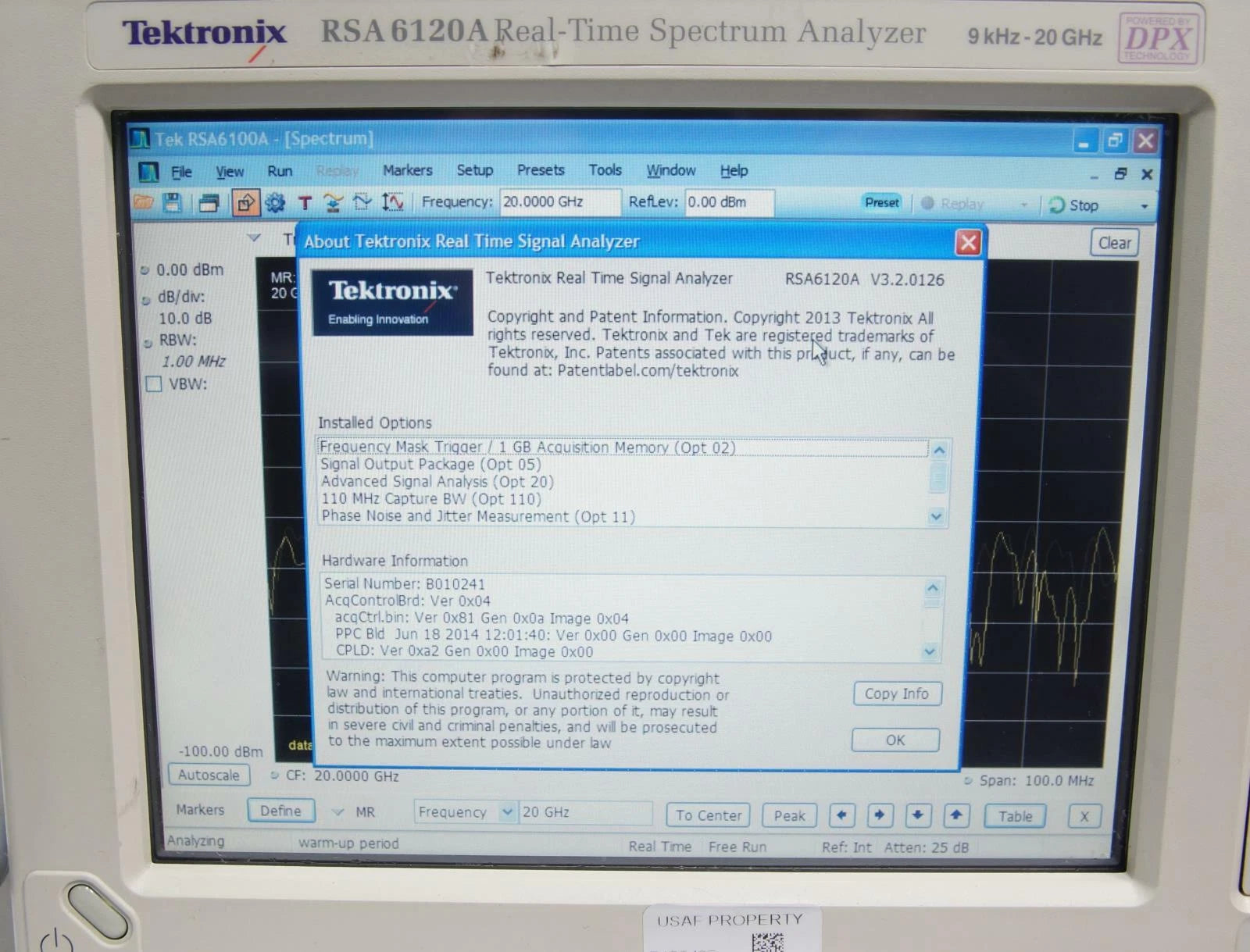This screenshot has width=1250, height=952.
Task: Open the Settings gear icon
Action: click(275, 203)
